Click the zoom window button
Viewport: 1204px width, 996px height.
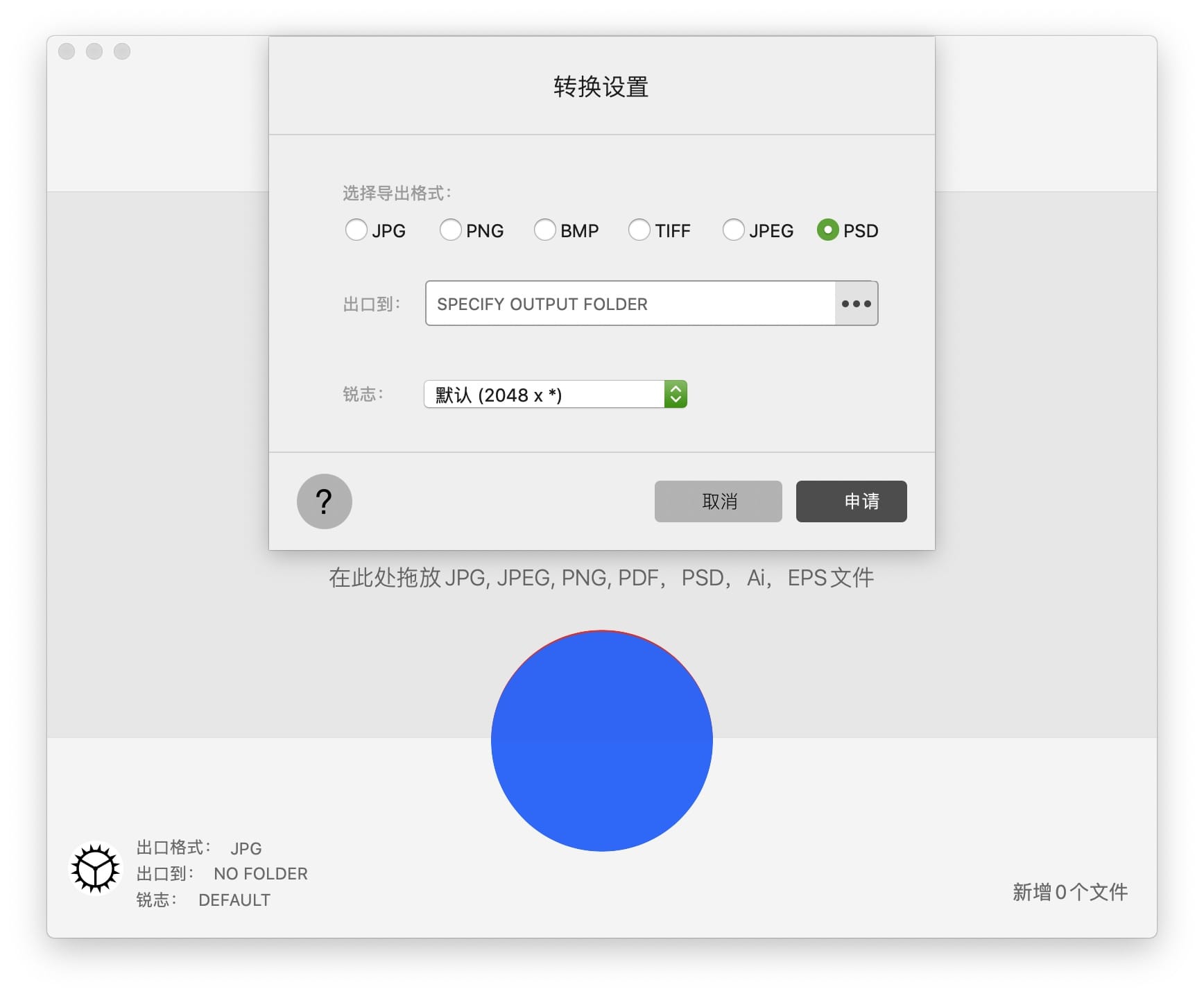point(122,51)
